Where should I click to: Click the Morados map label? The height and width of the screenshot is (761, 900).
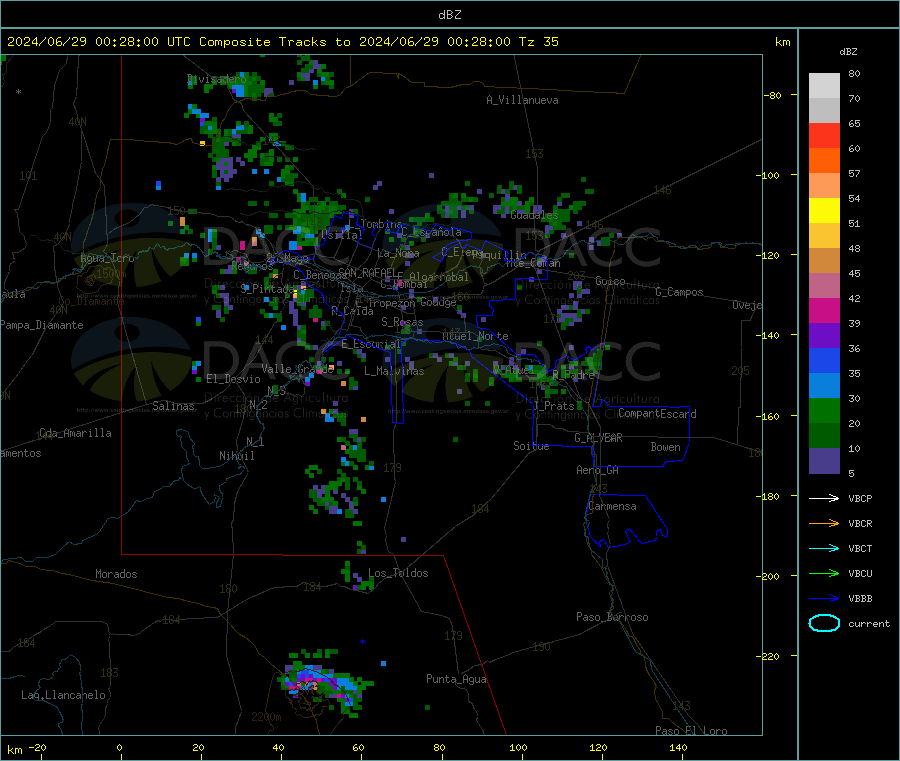coord(116,574)
